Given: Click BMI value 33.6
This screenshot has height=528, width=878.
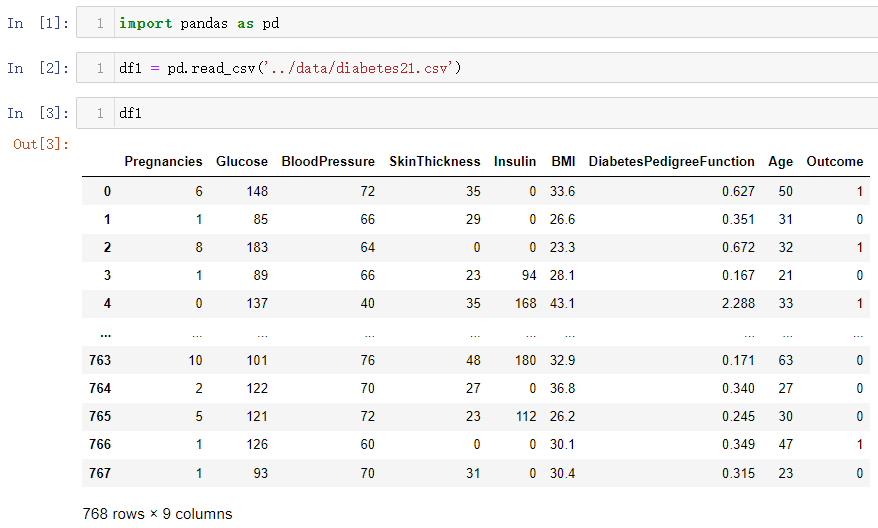Looking at the screenshot, I should point(562,191).
